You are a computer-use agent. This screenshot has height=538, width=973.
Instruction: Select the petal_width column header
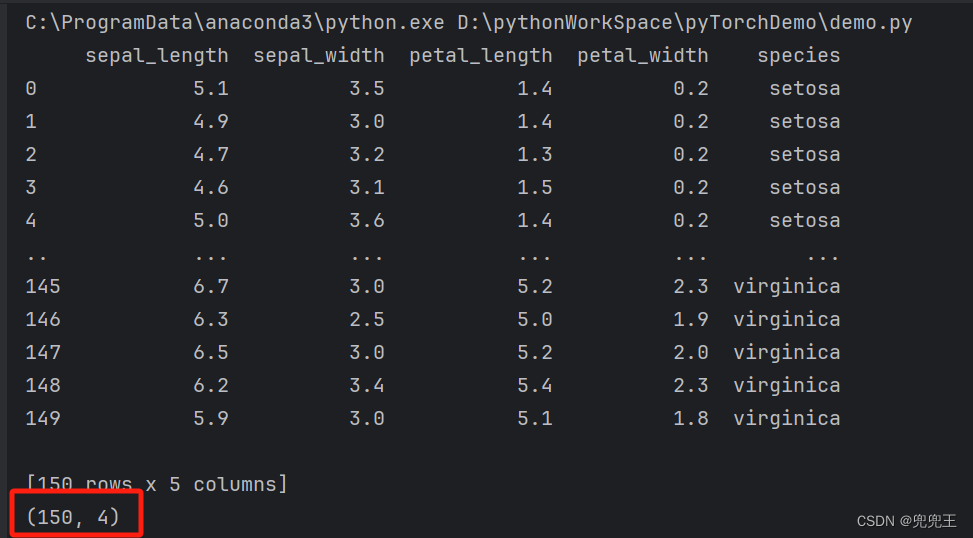click(643, 56)
